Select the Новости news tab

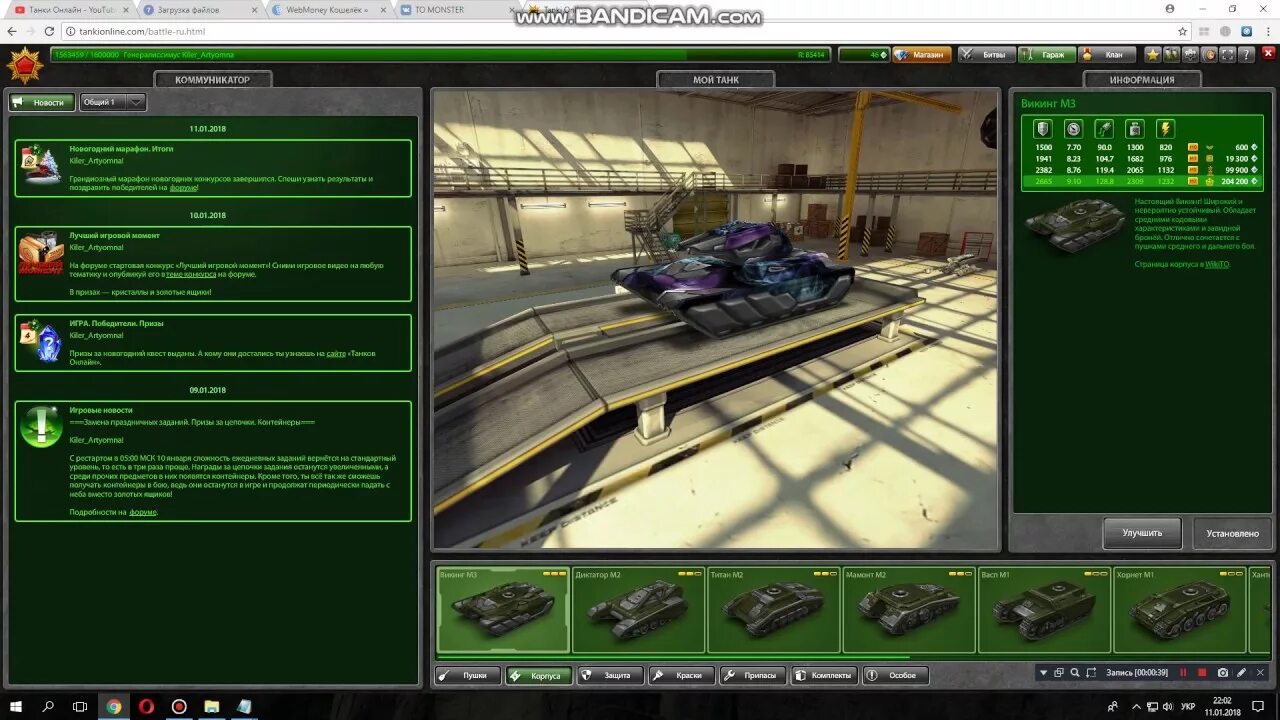(42, 102)
